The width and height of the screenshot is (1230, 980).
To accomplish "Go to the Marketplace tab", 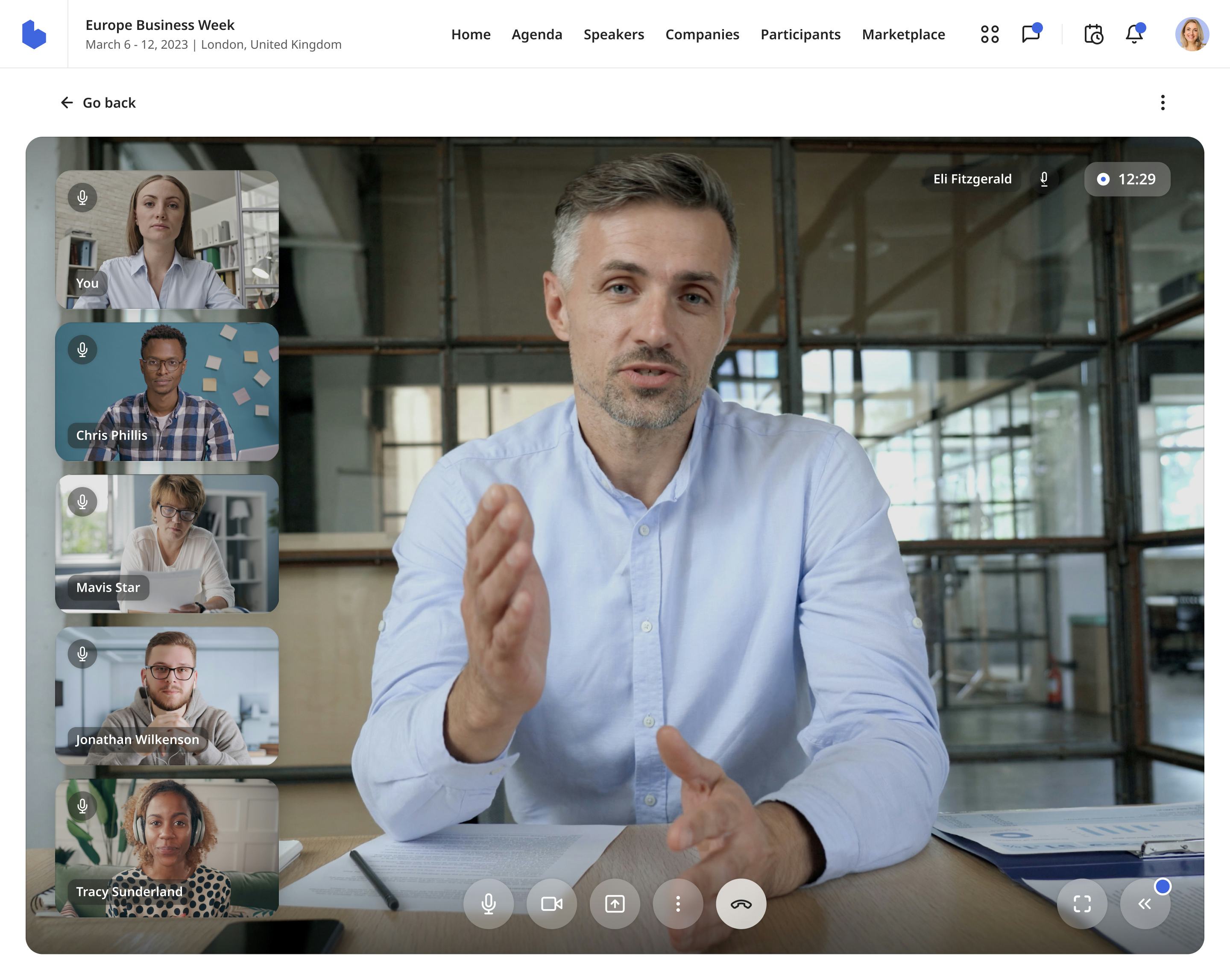I will coord(903,34).
